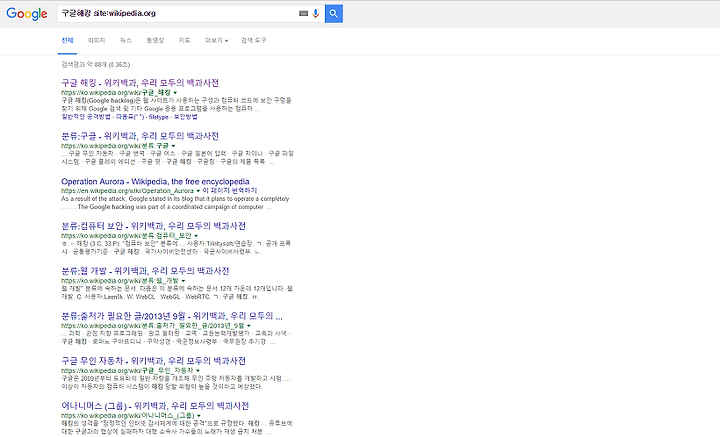The image size is (720, 437).
Task: Open the 구글 무인 자동차 result
Action: (153, 361)
